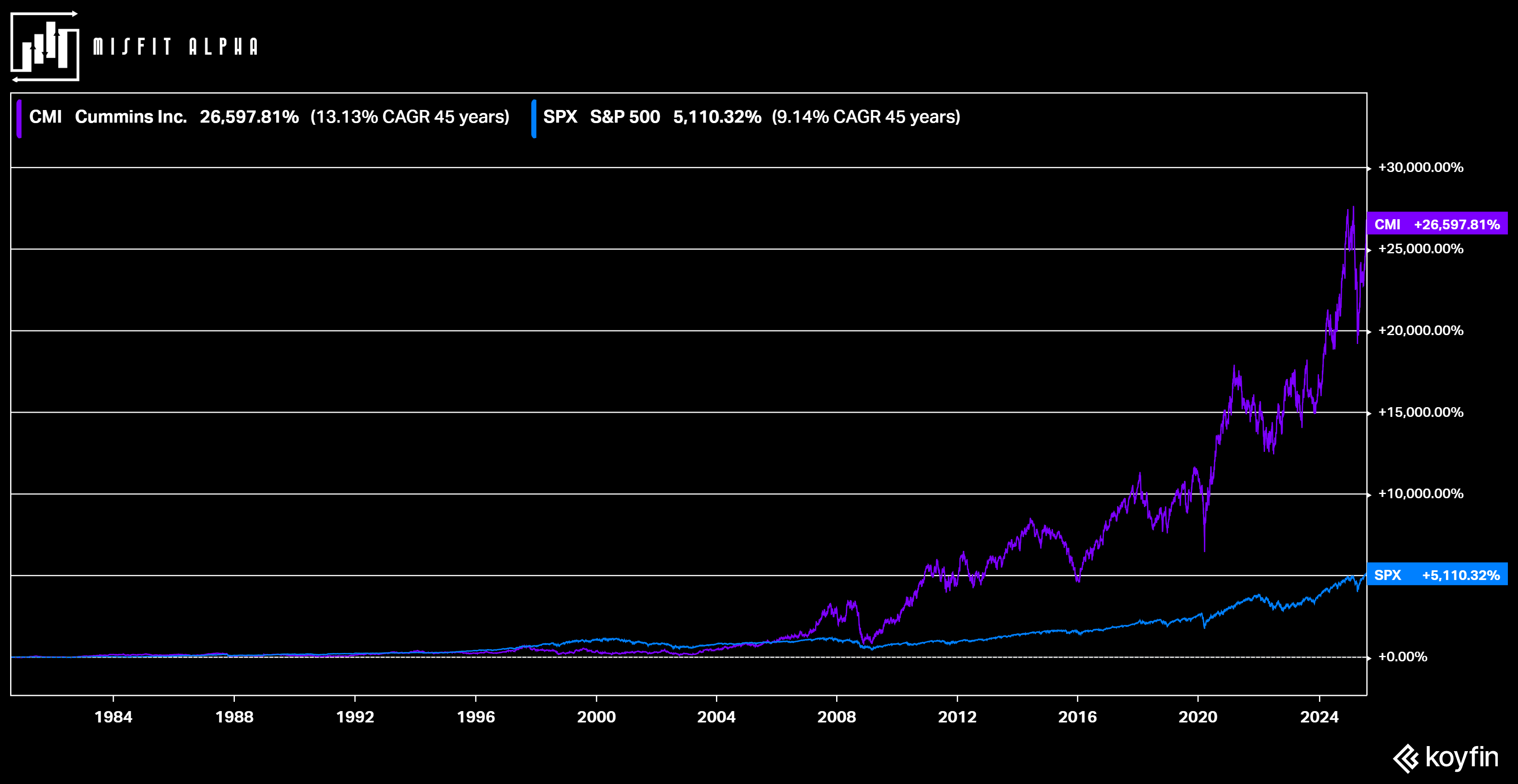Click the +0.00% y-axis baseline label

click(x=1402, y=657)
